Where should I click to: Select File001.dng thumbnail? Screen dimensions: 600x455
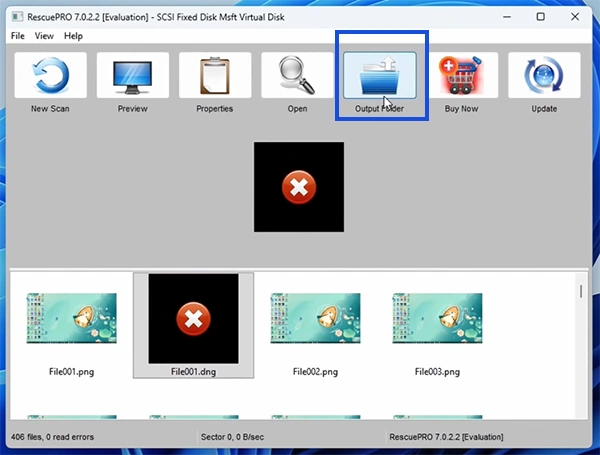tap(193, 318)
